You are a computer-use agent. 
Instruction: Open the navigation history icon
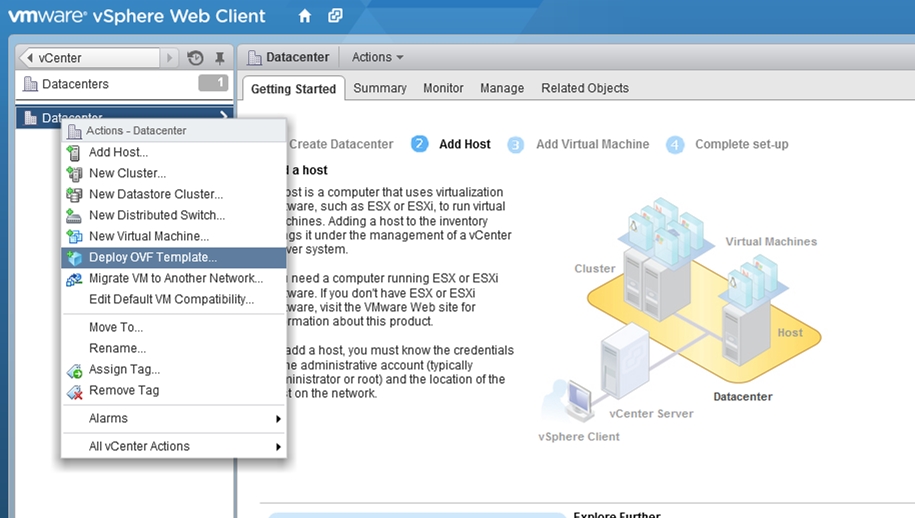[x=196, y=58]
